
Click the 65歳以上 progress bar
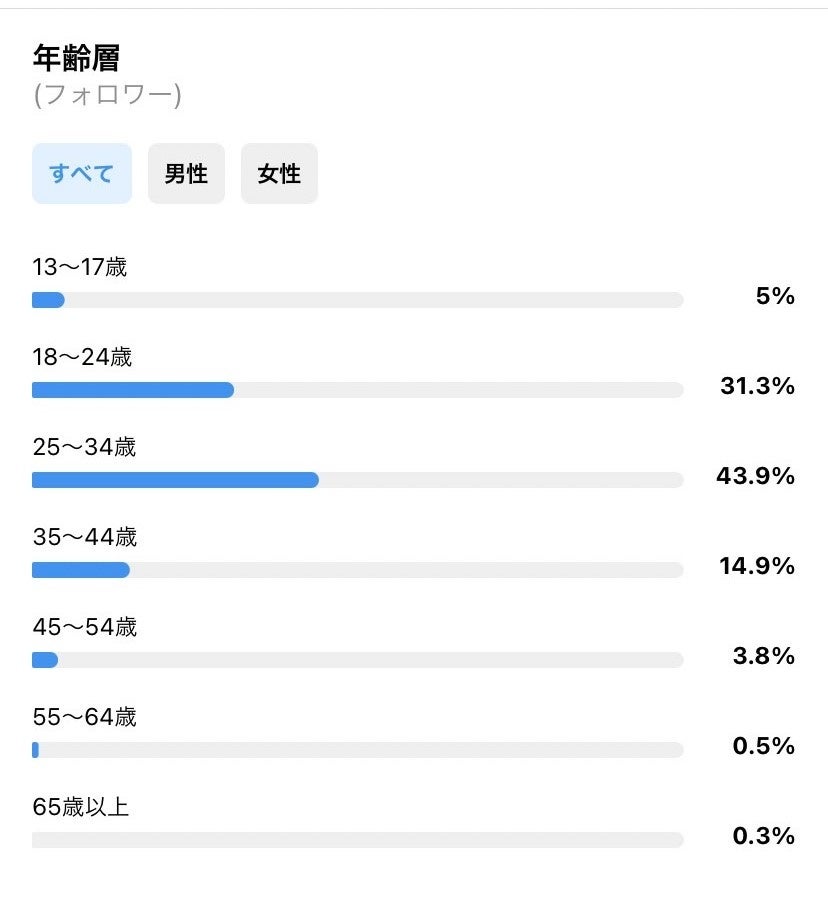coord(357,840)
